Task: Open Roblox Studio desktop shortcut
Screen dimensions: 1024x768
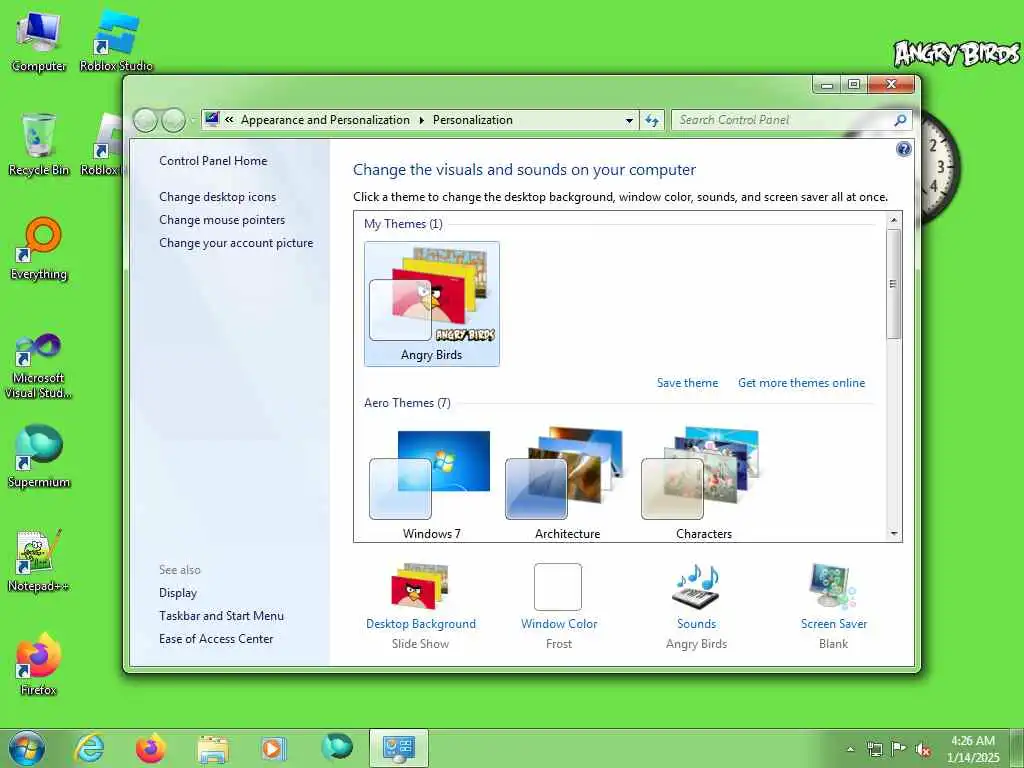Action: pyautogui.click(x=116, y=40)
